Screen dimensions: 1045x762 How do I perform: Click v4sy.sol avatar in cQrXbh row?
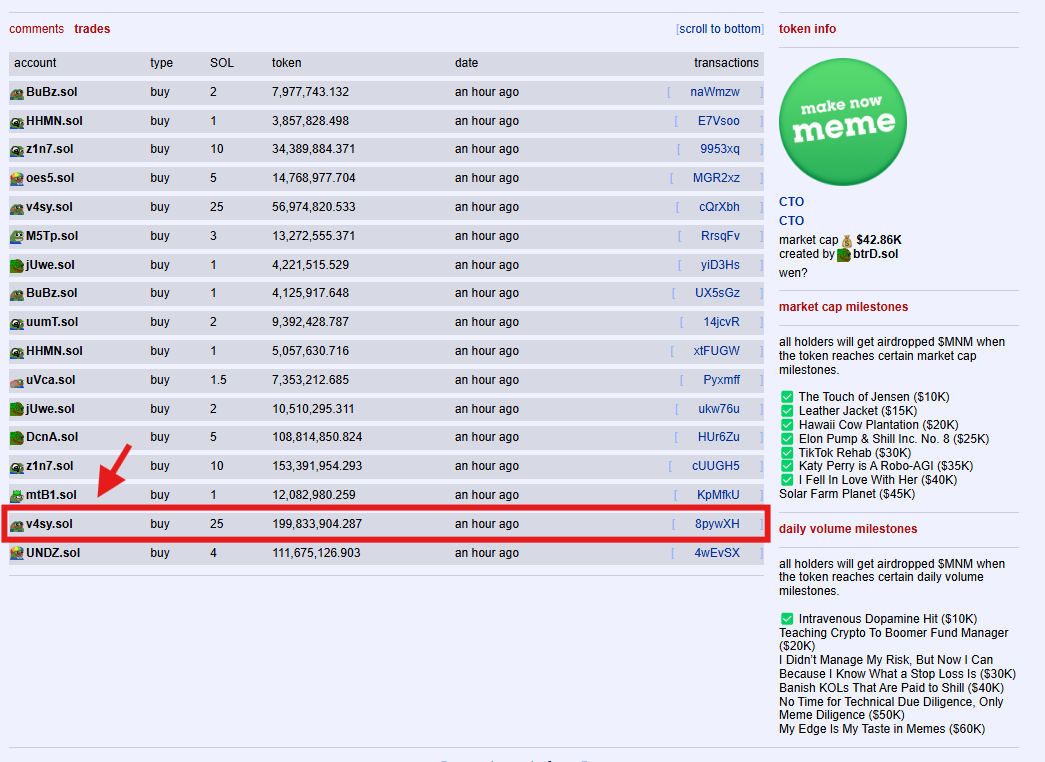click(x=17, y=208)
